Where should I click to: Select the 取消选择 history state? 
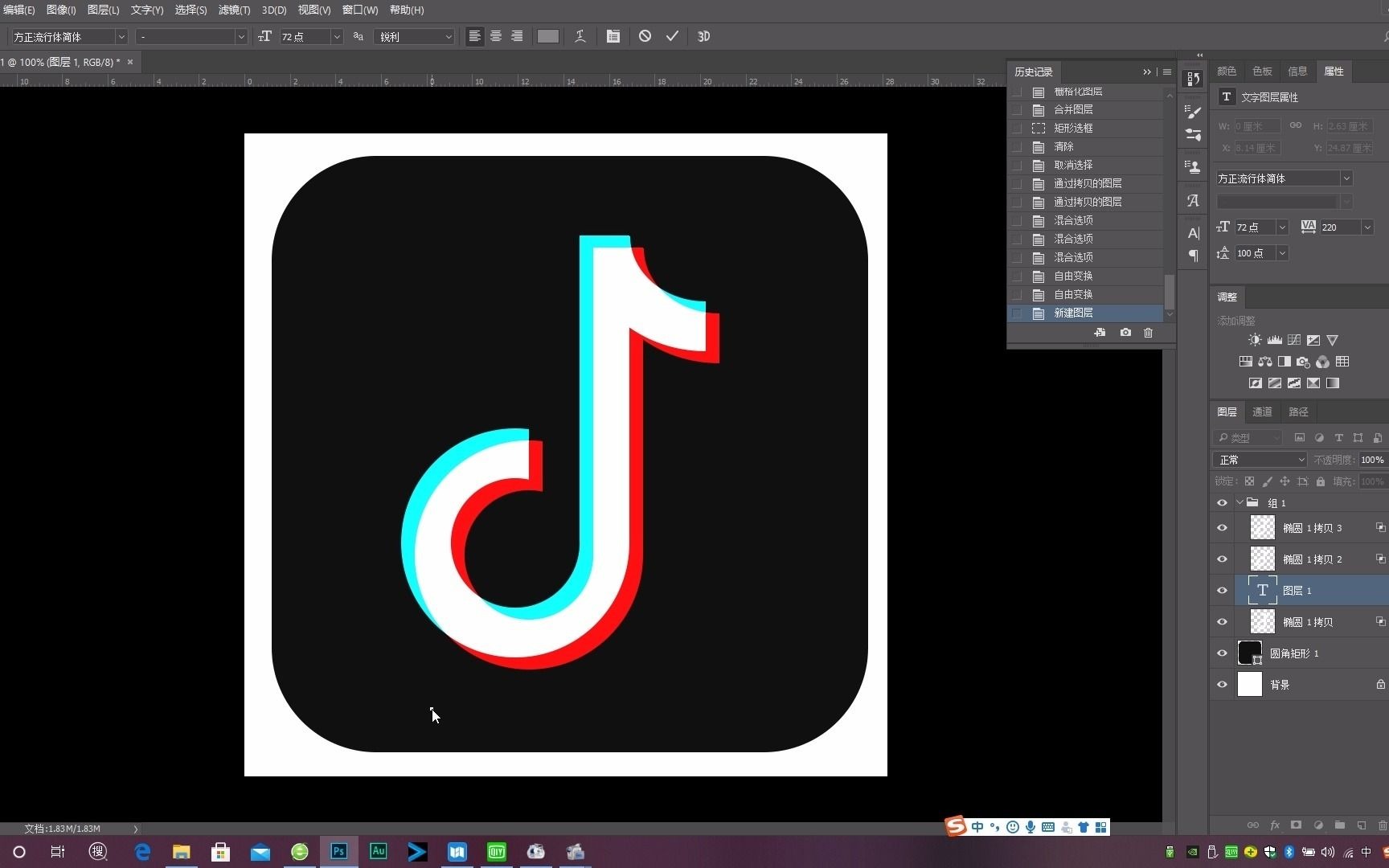[x=1085, y=165]
